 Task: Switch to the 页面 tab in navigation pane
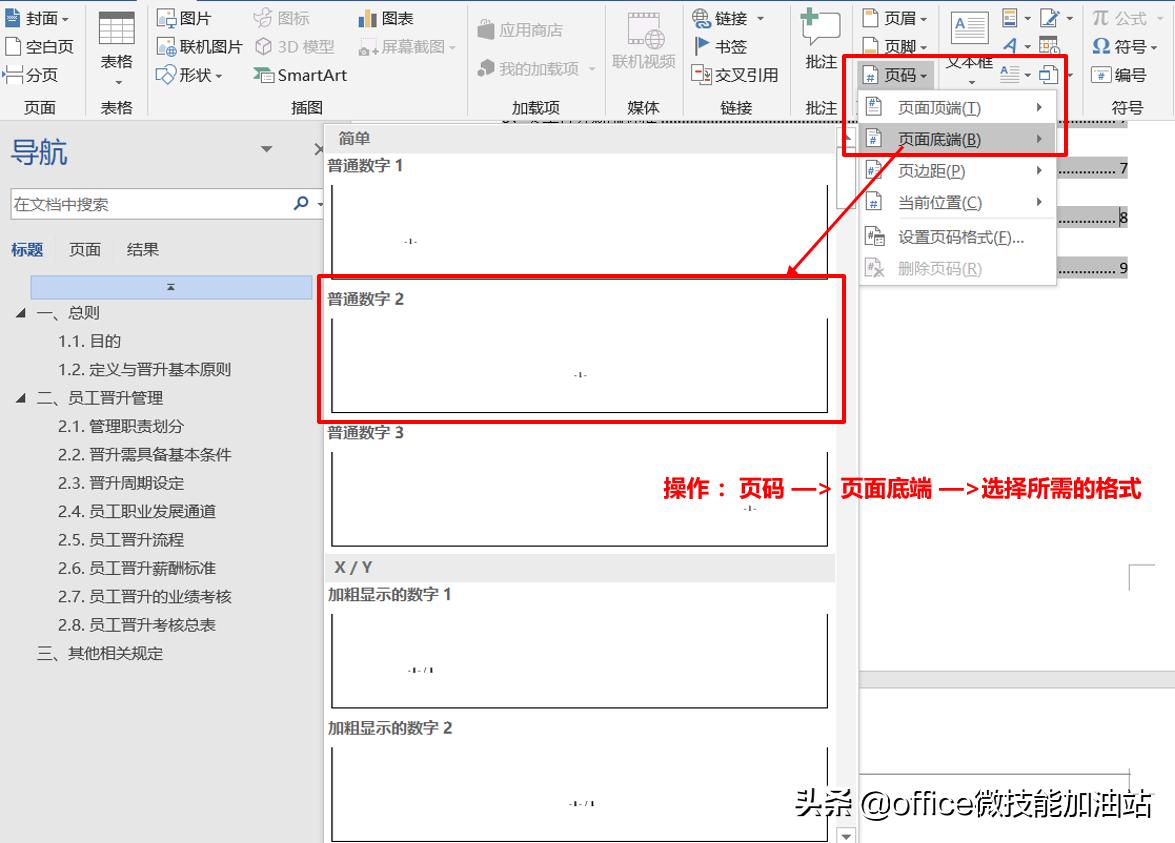coord(84,249)
